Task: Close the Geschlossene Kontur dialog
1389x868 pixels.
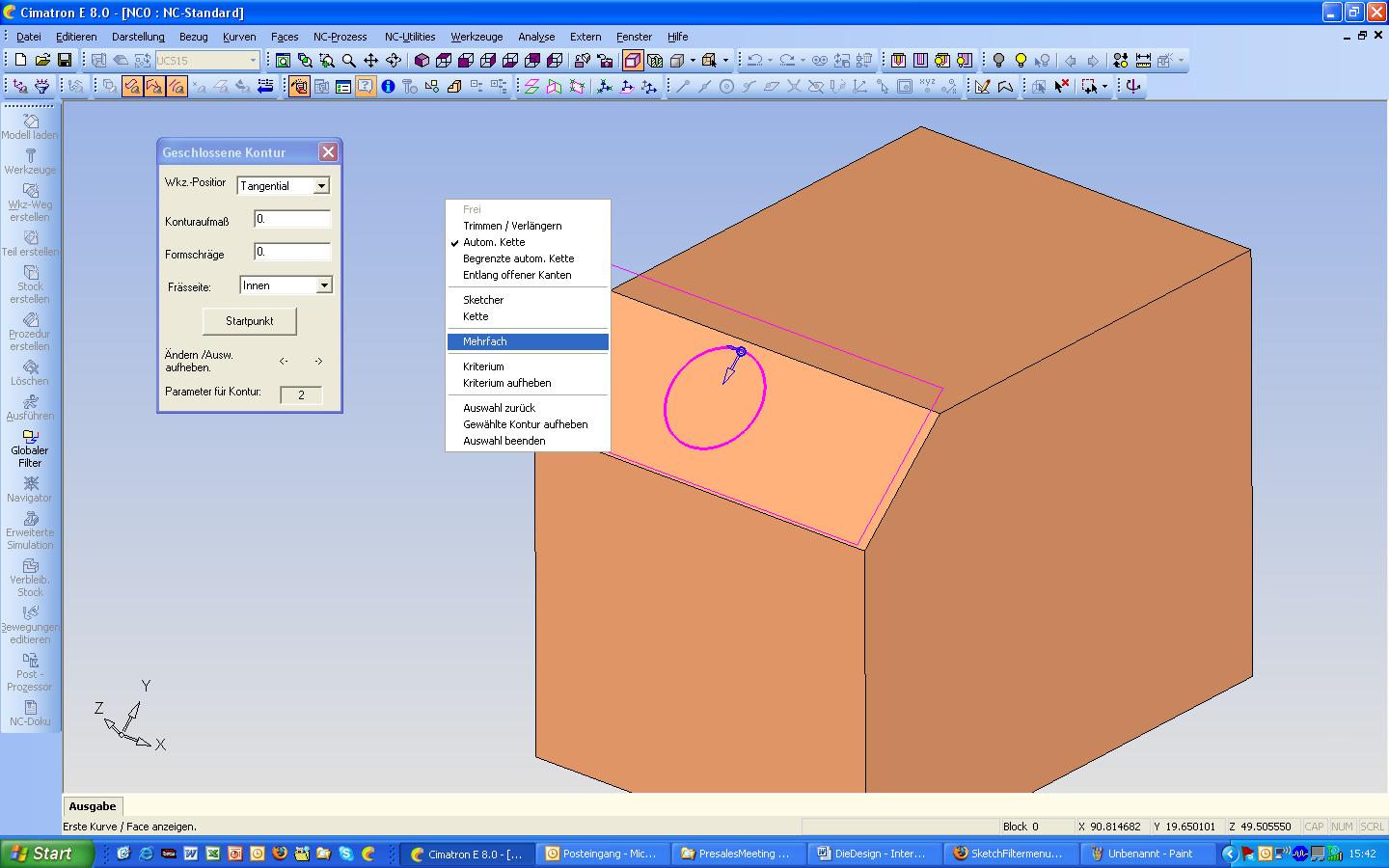Action: [x=328, y=152]
